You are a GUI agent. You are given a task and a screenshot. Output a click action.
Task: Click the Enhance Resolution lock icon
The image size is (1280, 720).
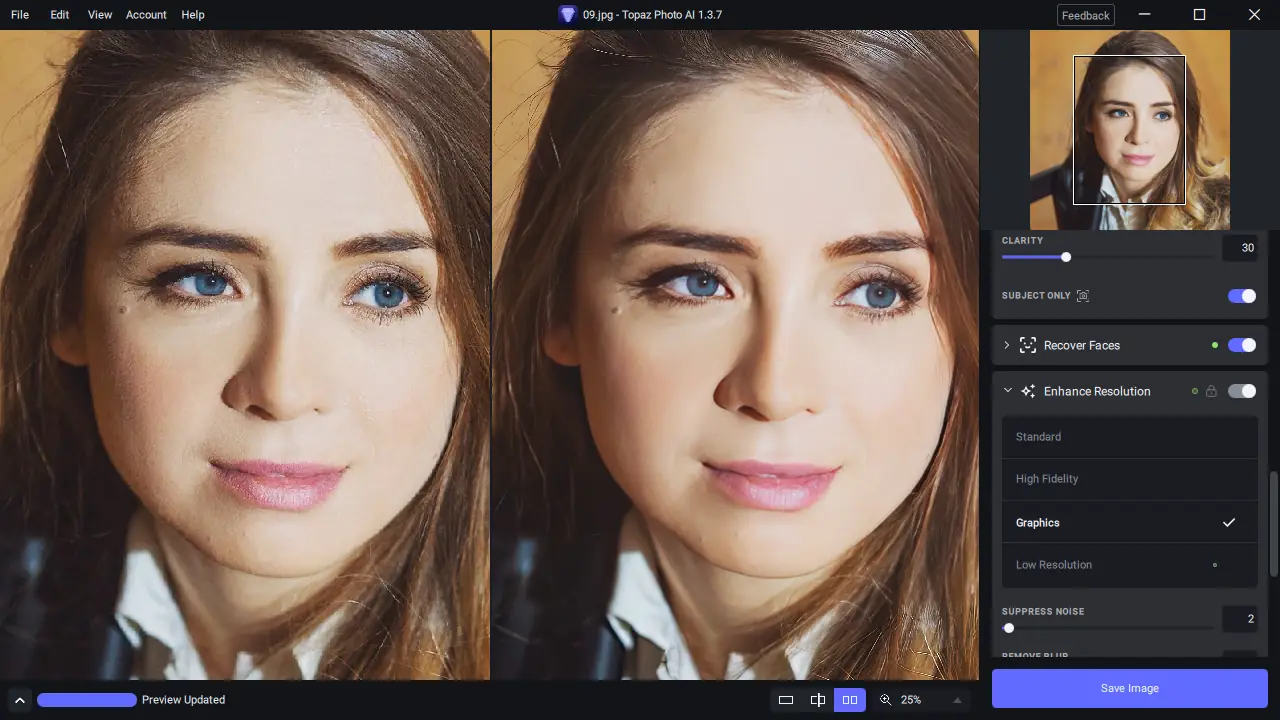[x=1211, y=391]
